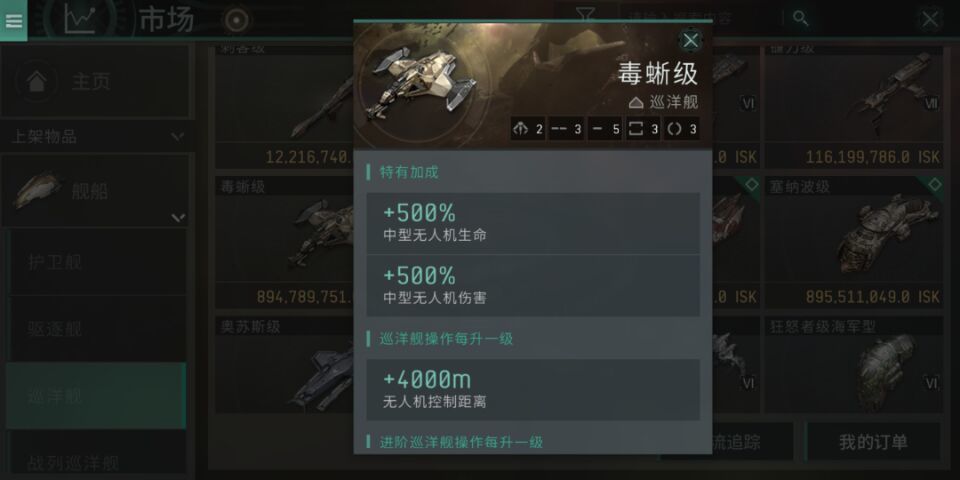The height and width of the screenshot is (480, 960).
Task: Click the 毒蜥级 ship portrait in popup
Action: point(419,84)
